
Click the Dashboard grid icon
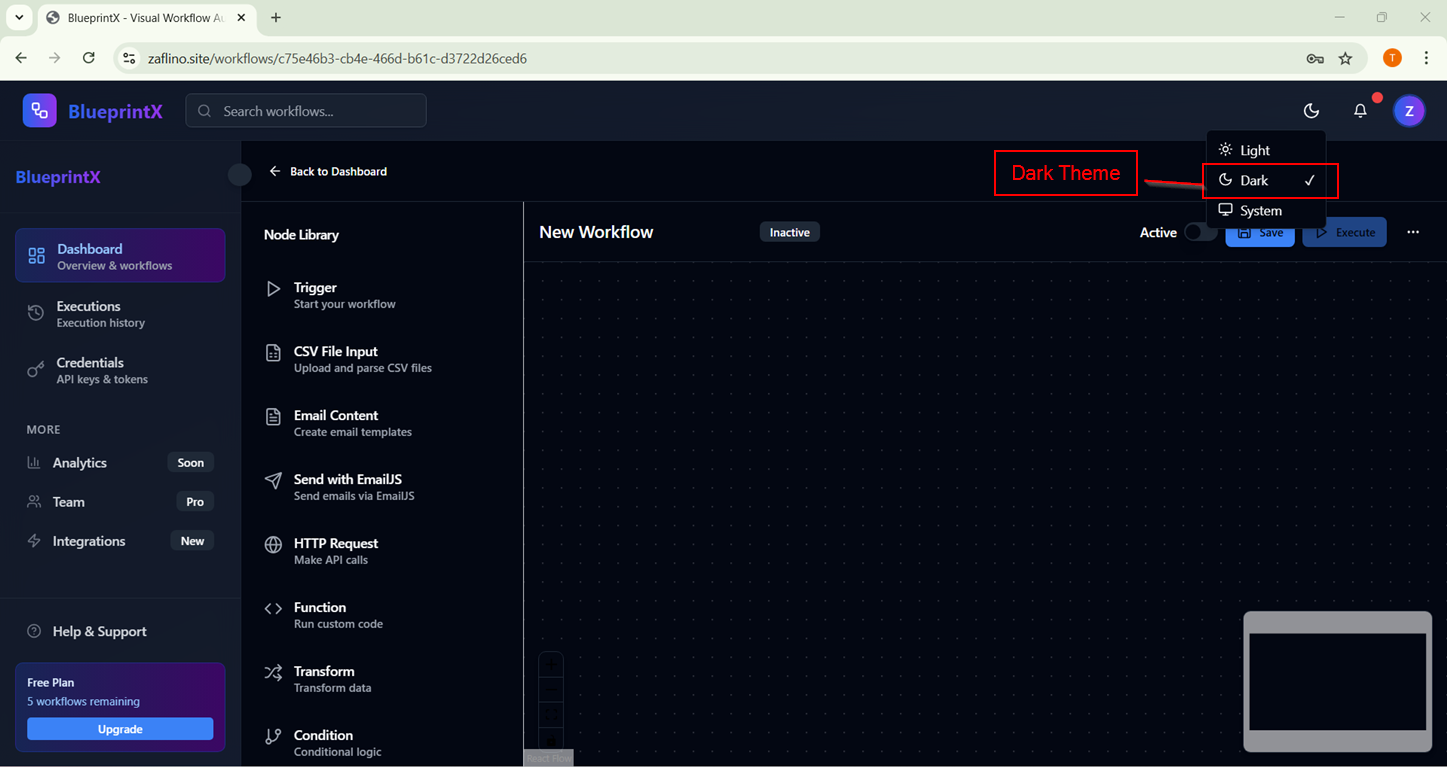tap(36, 256)
